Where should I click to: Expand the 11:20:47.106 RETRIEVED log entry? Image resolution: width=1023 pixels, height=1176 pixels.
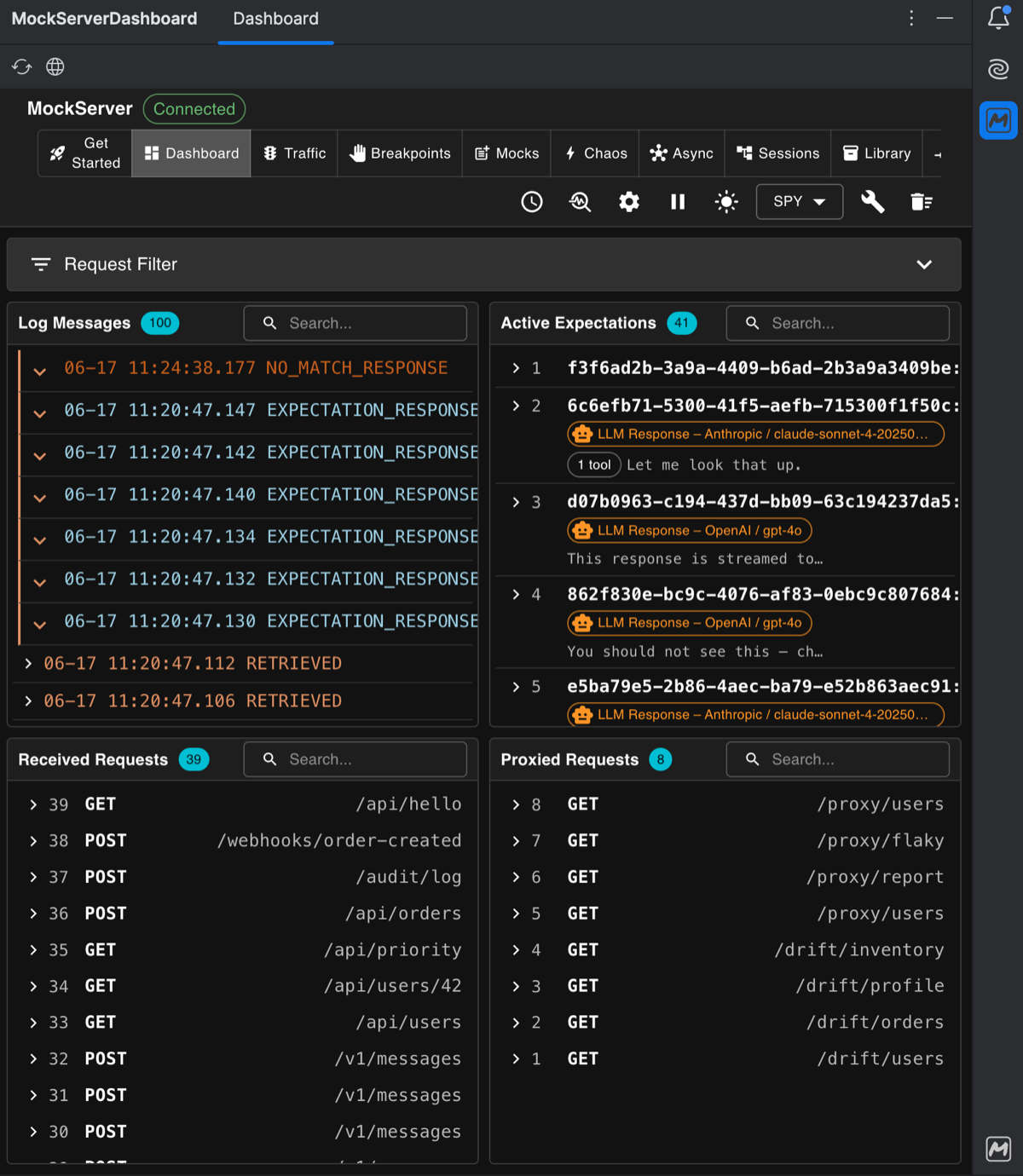click(x=28, y=701)
